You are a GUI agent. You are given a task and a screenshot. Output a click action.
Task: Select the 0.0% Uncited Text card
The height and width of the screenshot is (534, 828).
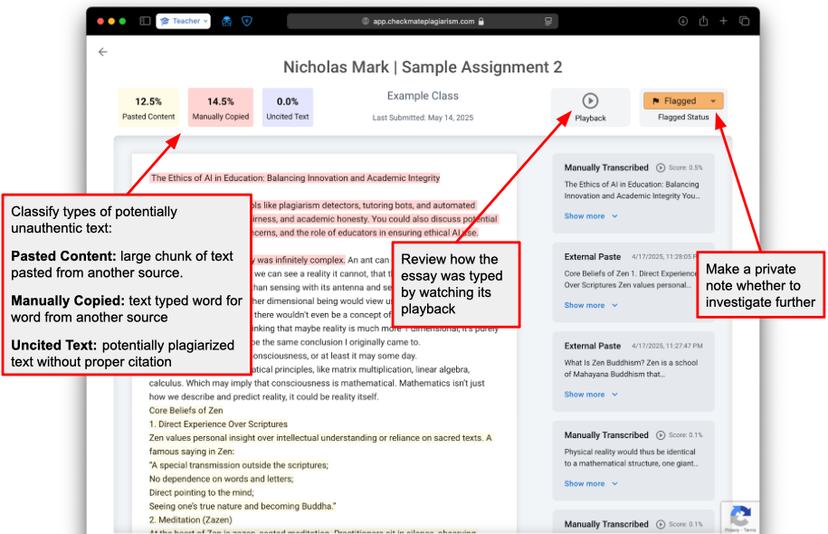coord(287,107)
